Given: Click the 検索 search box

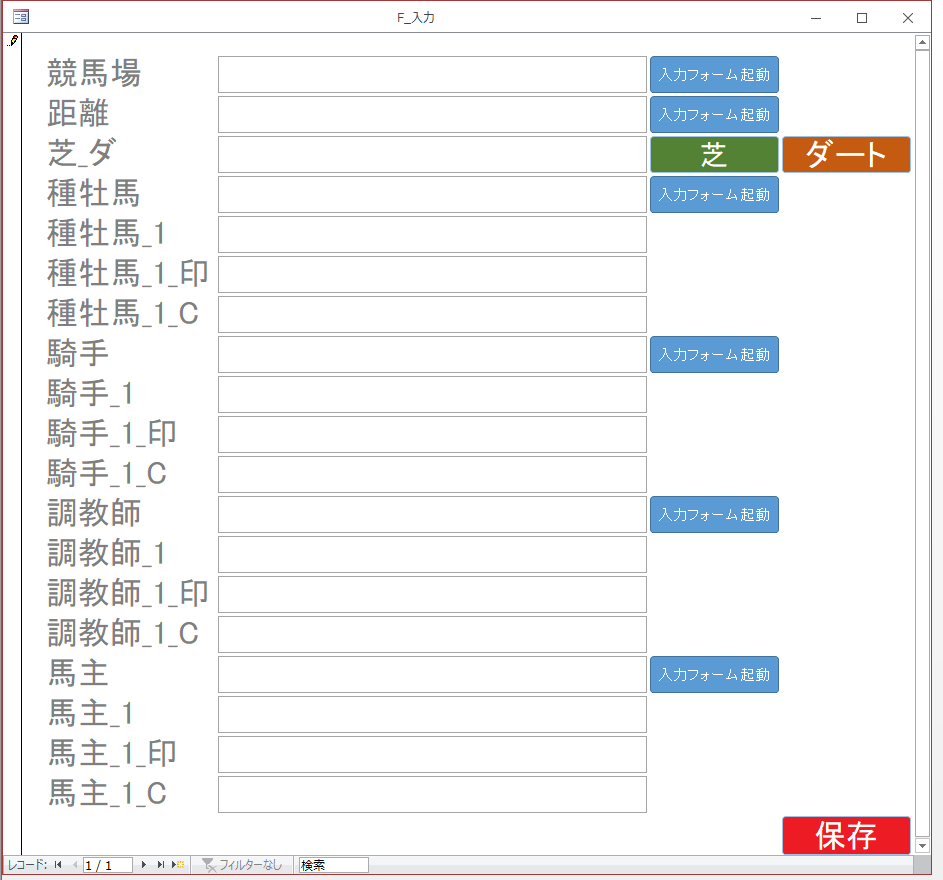Looking at the screenshot, I should coord(333,865).
